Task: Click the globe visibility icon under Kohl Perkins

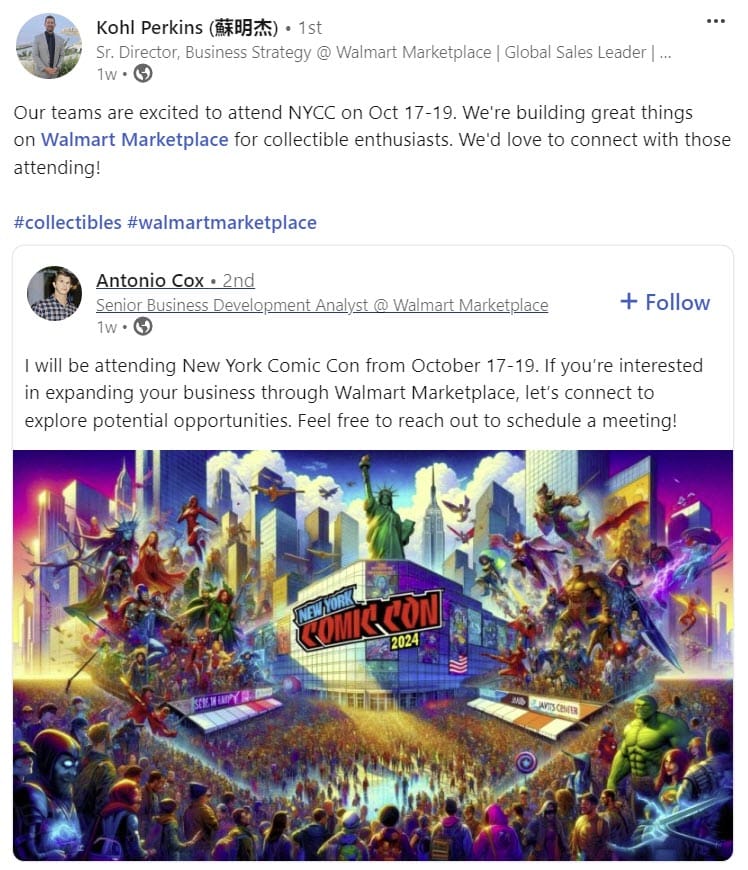Action: click(x=143, y=74)
